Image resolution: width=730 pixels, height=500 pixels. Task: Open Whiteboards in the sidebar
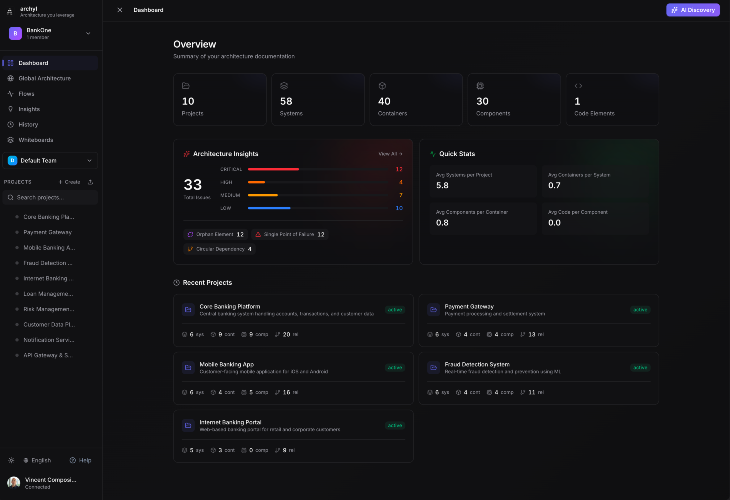[x=50, y=140]
